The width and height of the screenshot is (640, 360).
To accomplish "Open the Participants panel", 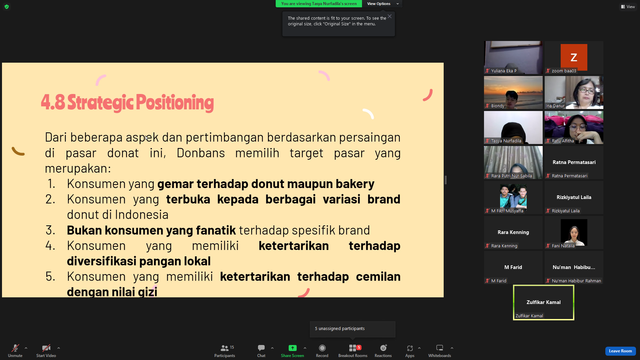I will point(225,350).
